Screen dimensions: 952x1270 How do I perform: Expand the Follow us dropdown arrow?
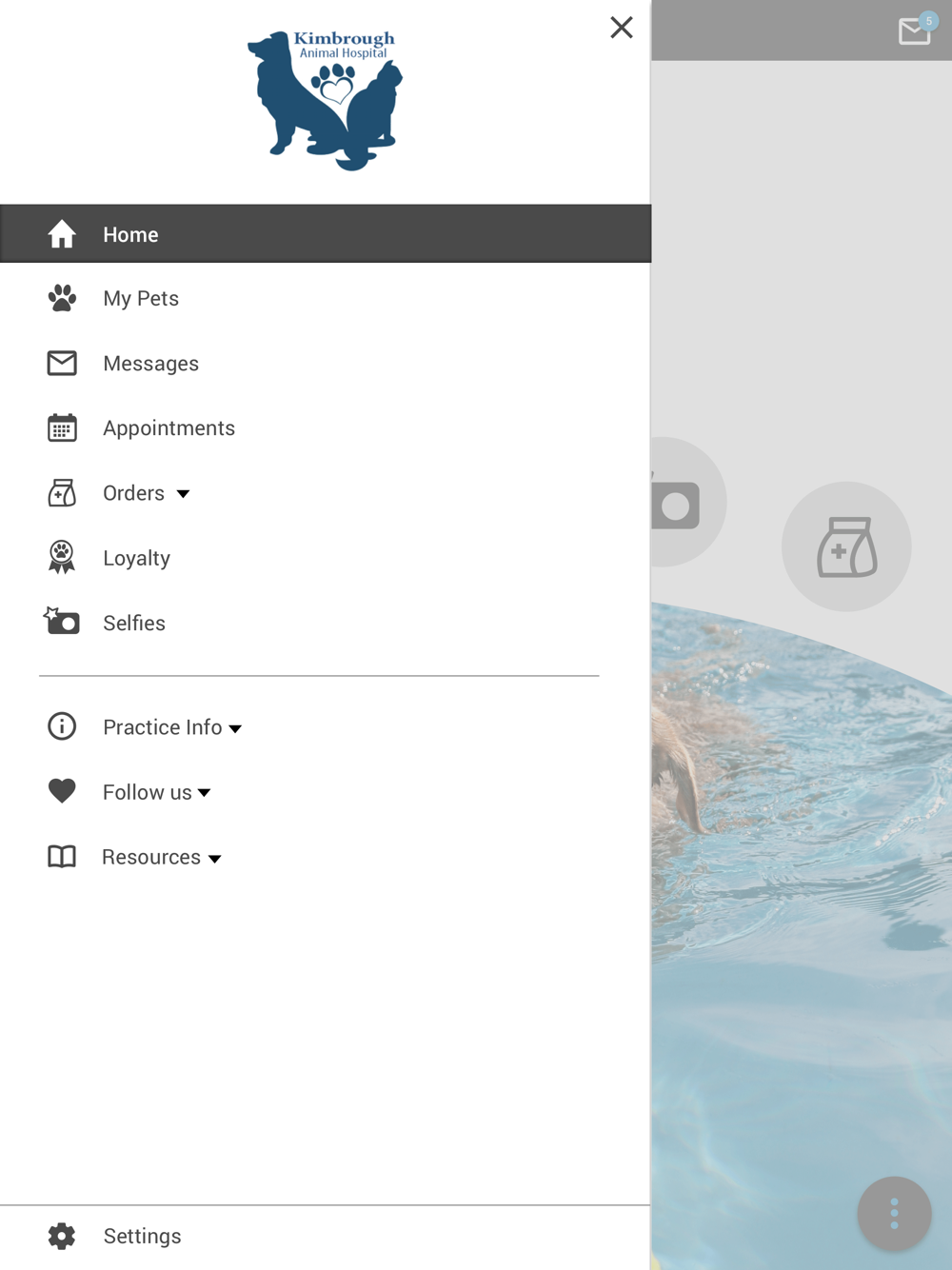point(204,793)
